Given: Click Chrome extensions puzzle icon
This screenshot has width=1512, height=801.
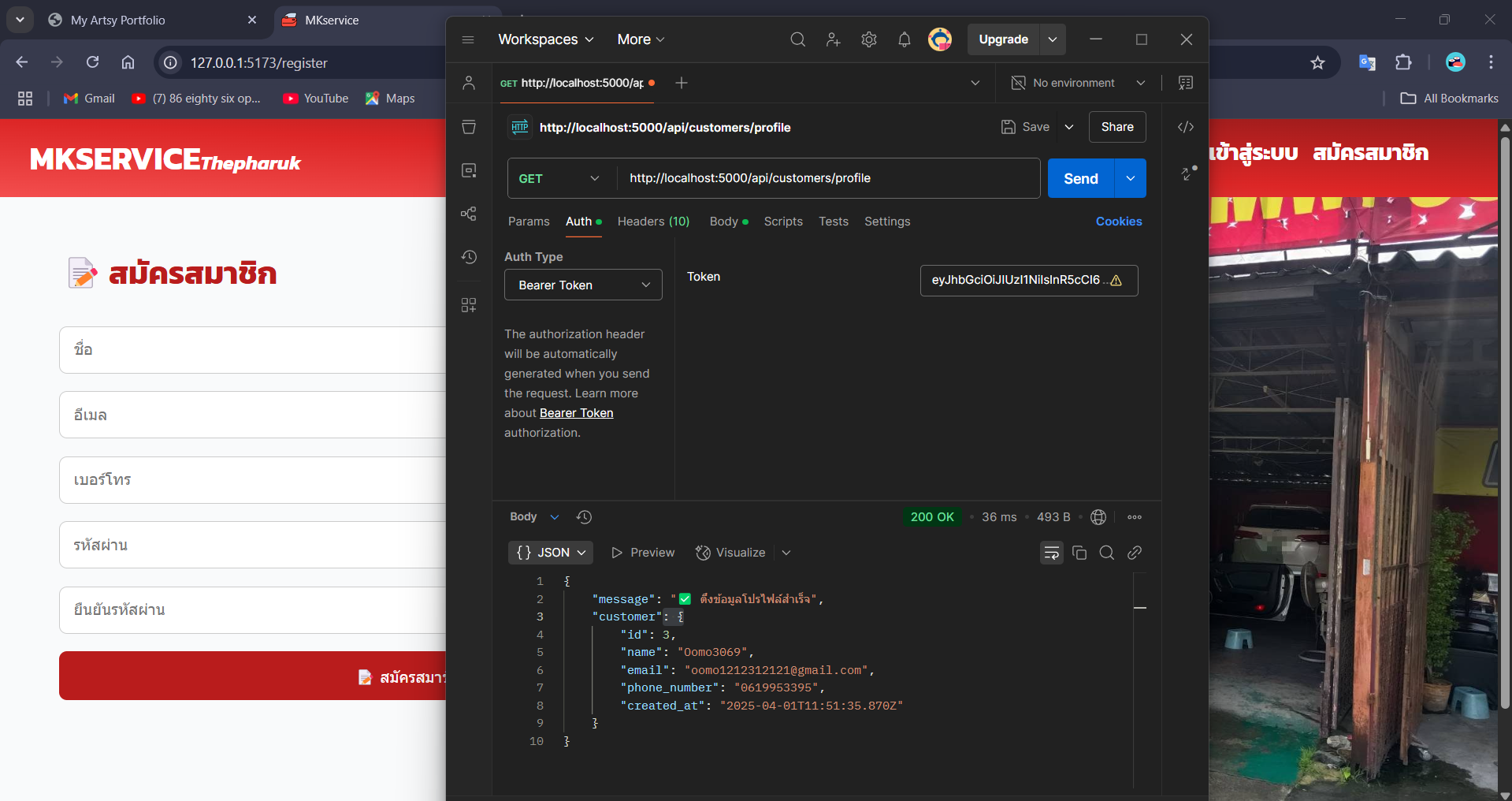Looking at the screenshot, I should click(1403, 62).
